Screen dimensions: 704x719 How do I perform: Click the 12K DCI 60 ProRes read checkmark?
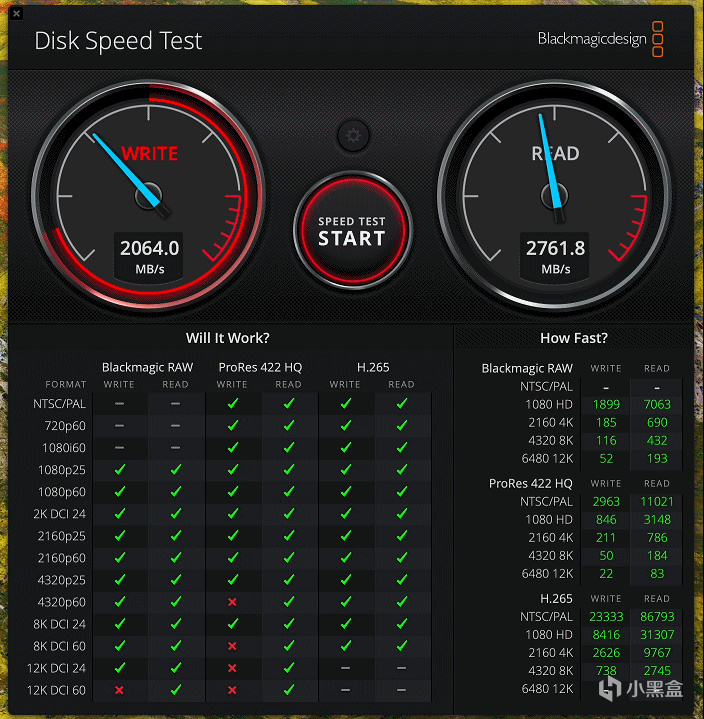[289, 689]
